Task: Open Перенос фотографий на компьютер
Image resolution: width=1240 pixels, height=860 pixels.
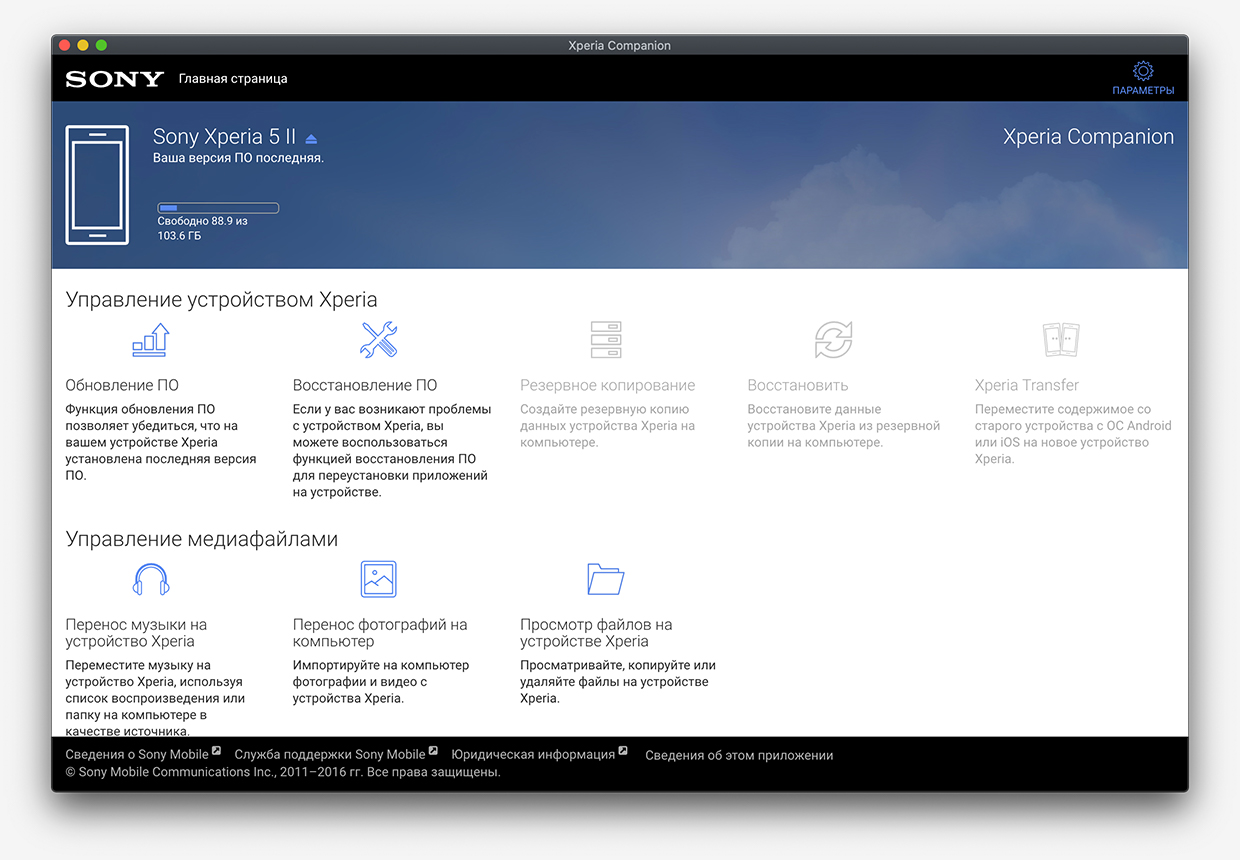Action: point(380,633)
